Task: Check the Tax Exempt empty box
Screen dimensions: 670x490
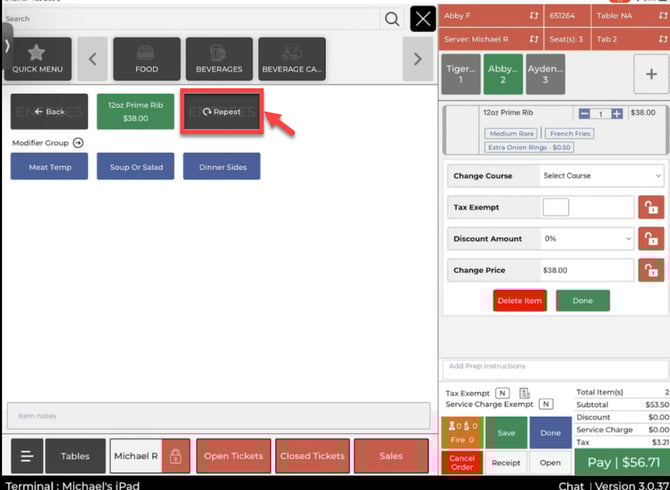Action: [x=555, y=208]
